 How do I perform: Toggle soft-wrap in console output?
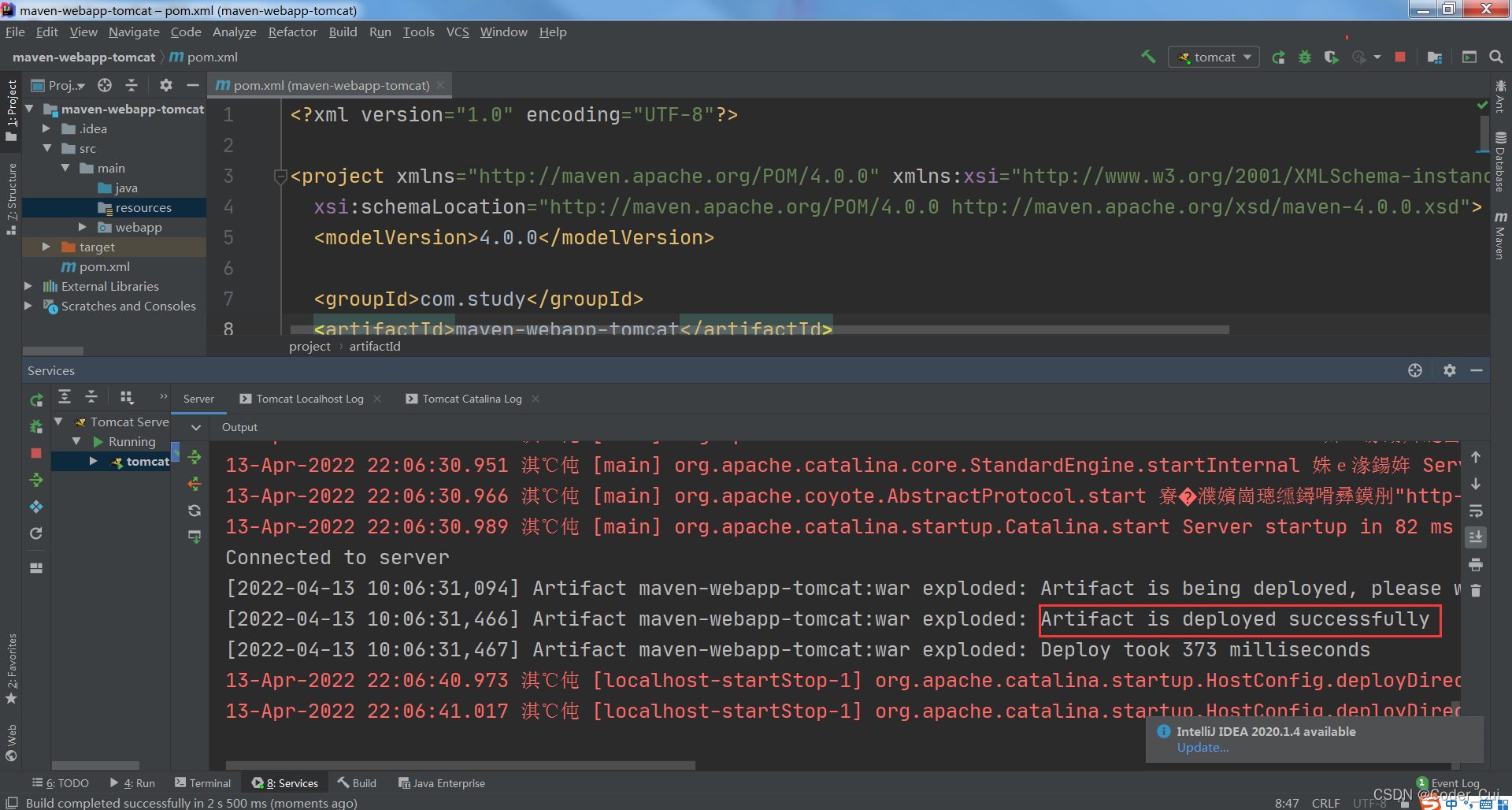[1476, 511]
